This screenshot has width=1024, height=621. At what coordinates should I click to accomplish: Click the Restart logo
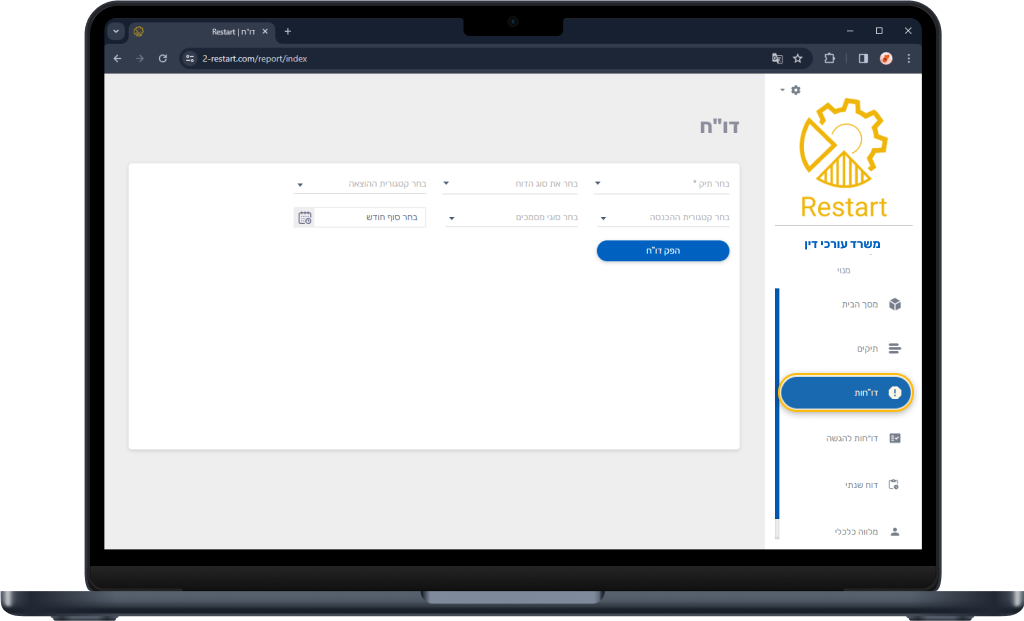tap(844, 159)
